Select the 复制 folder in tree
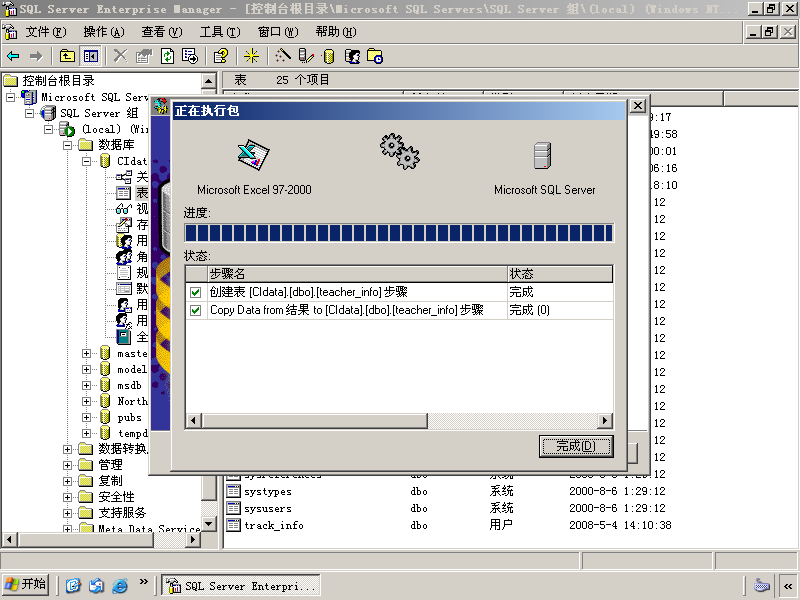Viewport: 800px width, 600px height. coord(110,481)
